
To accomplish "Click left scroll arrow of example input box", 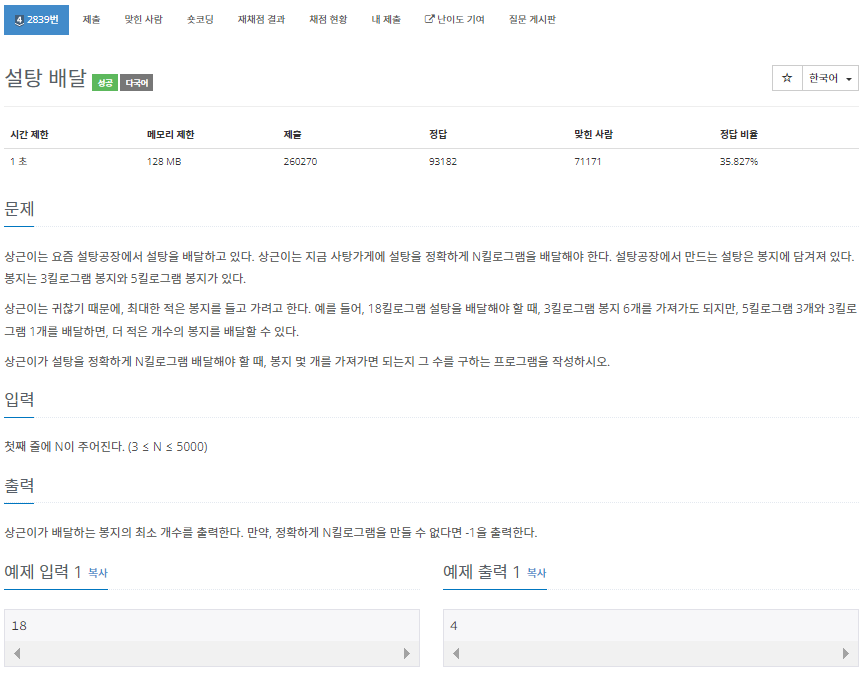I will [x=17, y=654].
